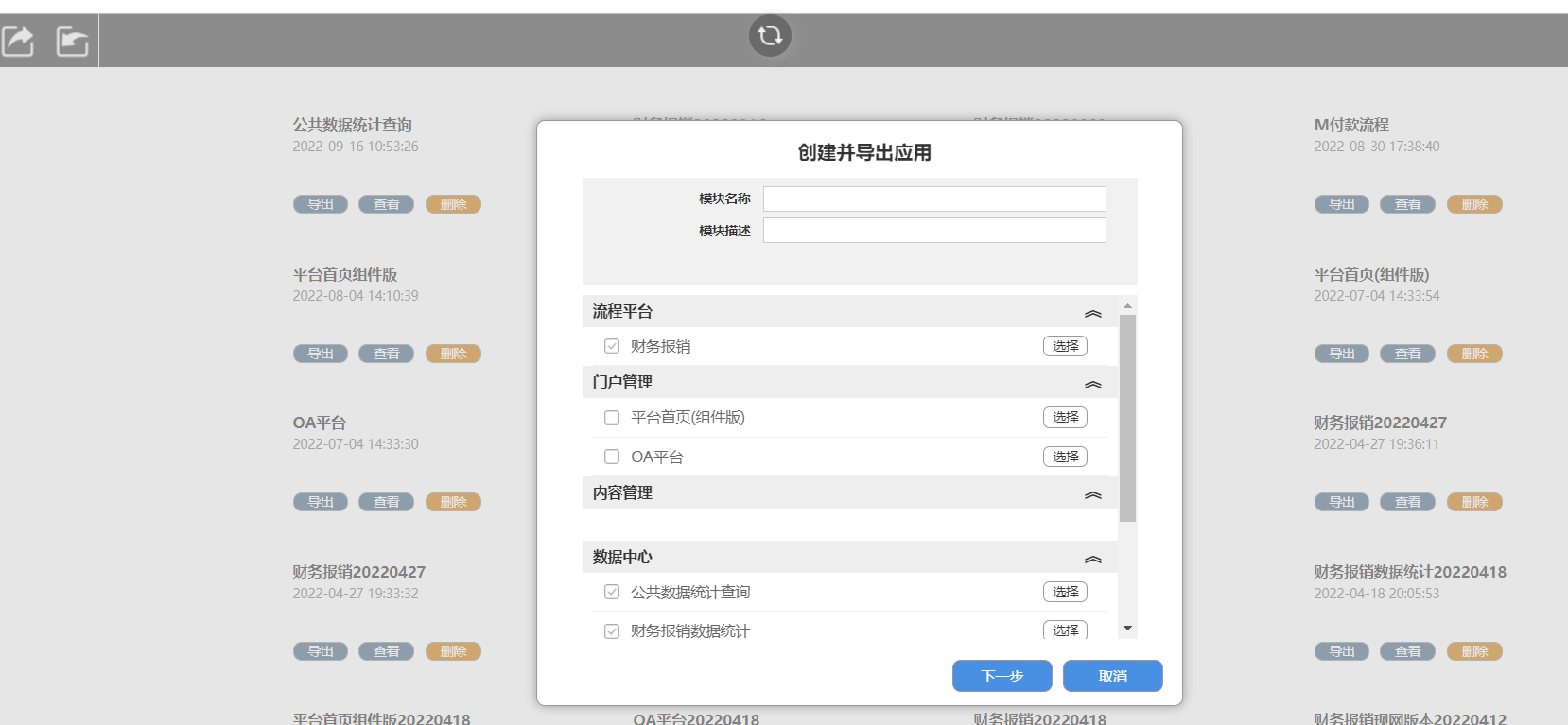The image size is (1568, 725).
Task: Uncheck the 财务报销 checkbox
Action: coord(612,346)
